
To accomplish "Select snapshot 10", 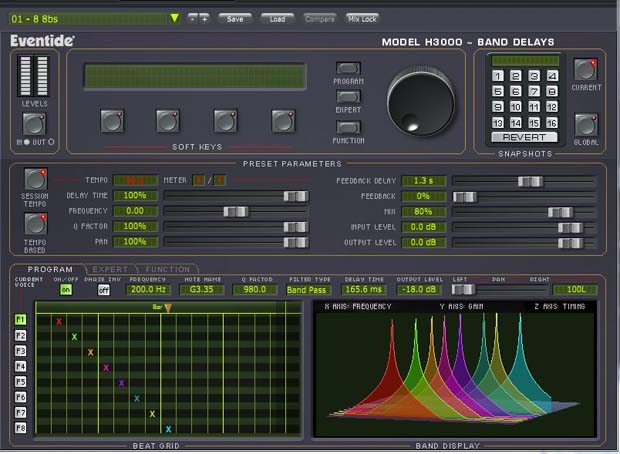I will coord(516,107).
